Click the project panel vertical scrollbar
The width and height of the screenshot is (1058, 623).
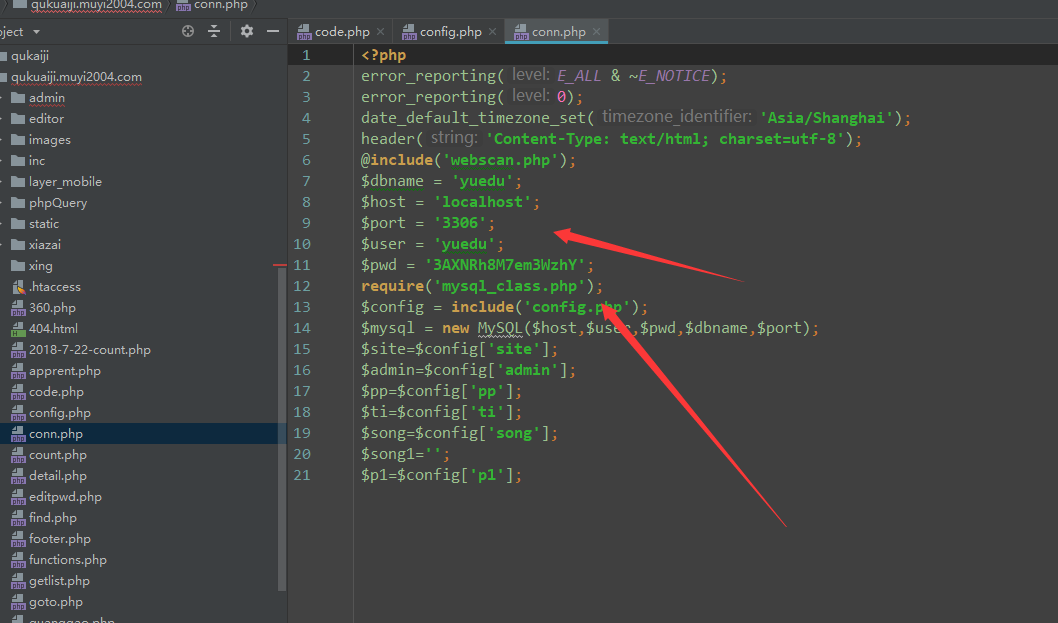tap(282, 429)
